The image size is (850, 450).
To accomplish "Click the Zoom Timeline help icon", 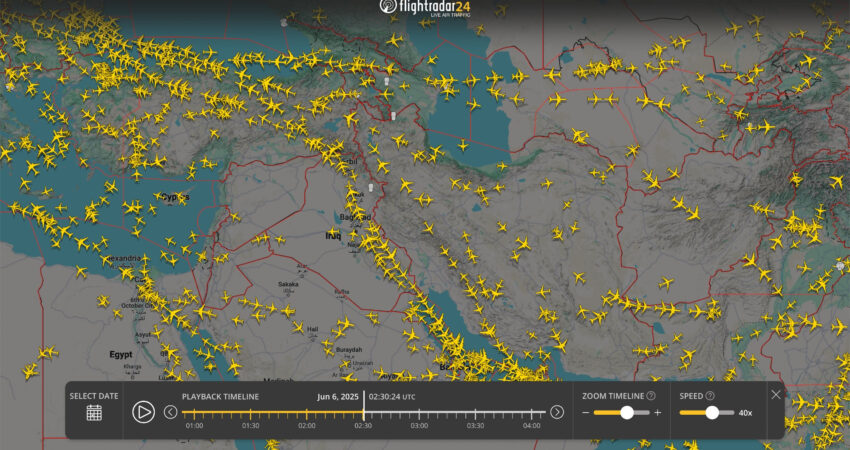I will click(651, 396).
